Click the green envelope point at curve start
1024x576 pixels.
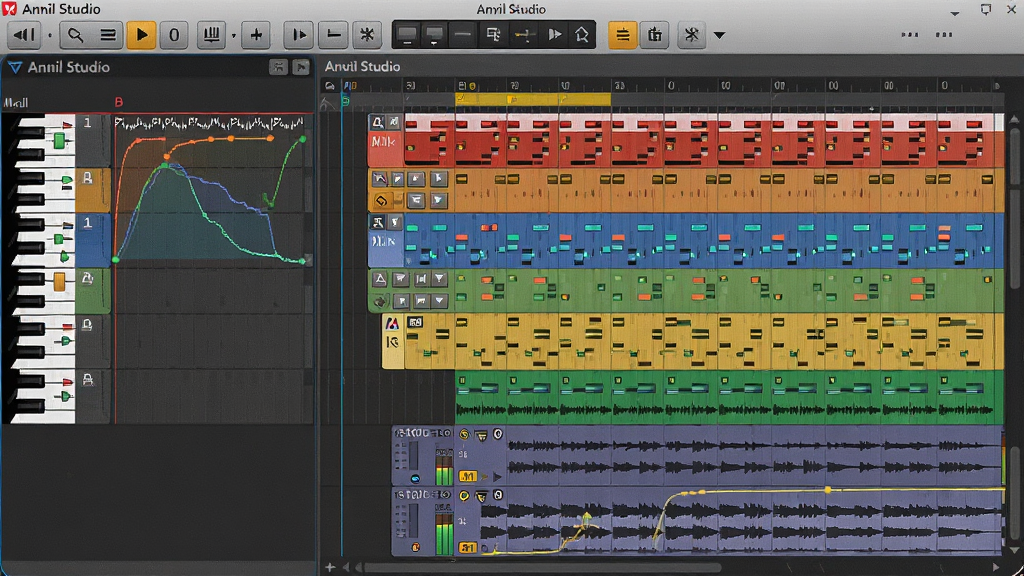[x=116, y=260]
